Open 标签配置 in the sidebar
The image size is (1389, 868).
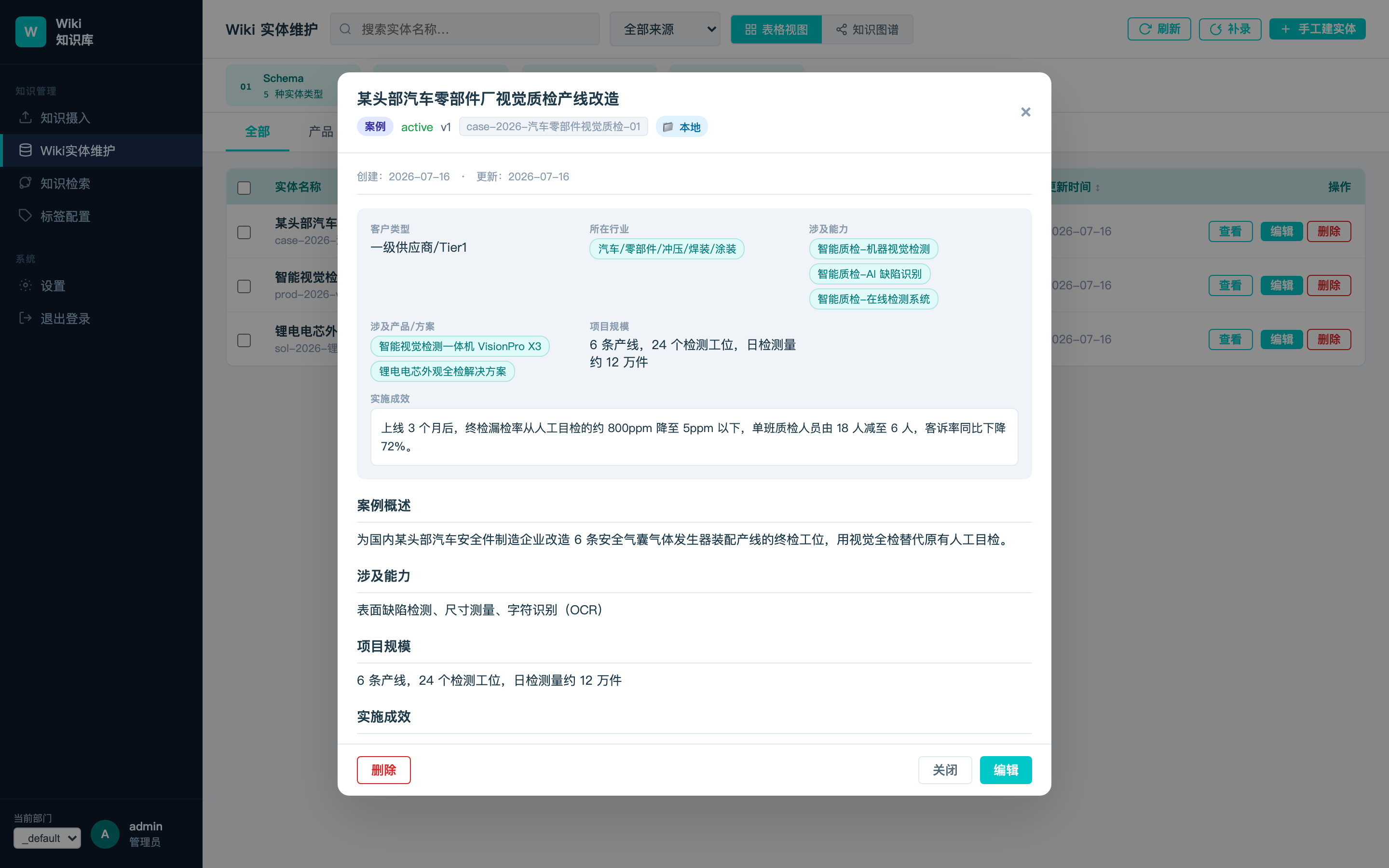click(101, 215)
